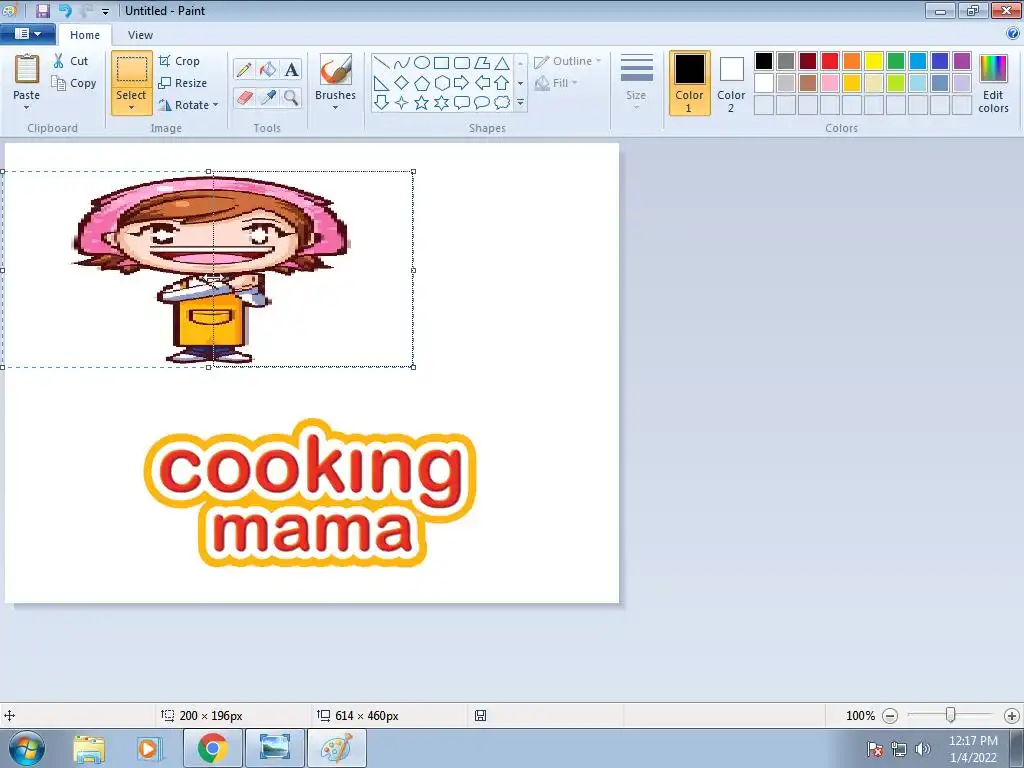Pick the Polygon shape
This screenshot has width=1024, height=768.
(482, 63)
